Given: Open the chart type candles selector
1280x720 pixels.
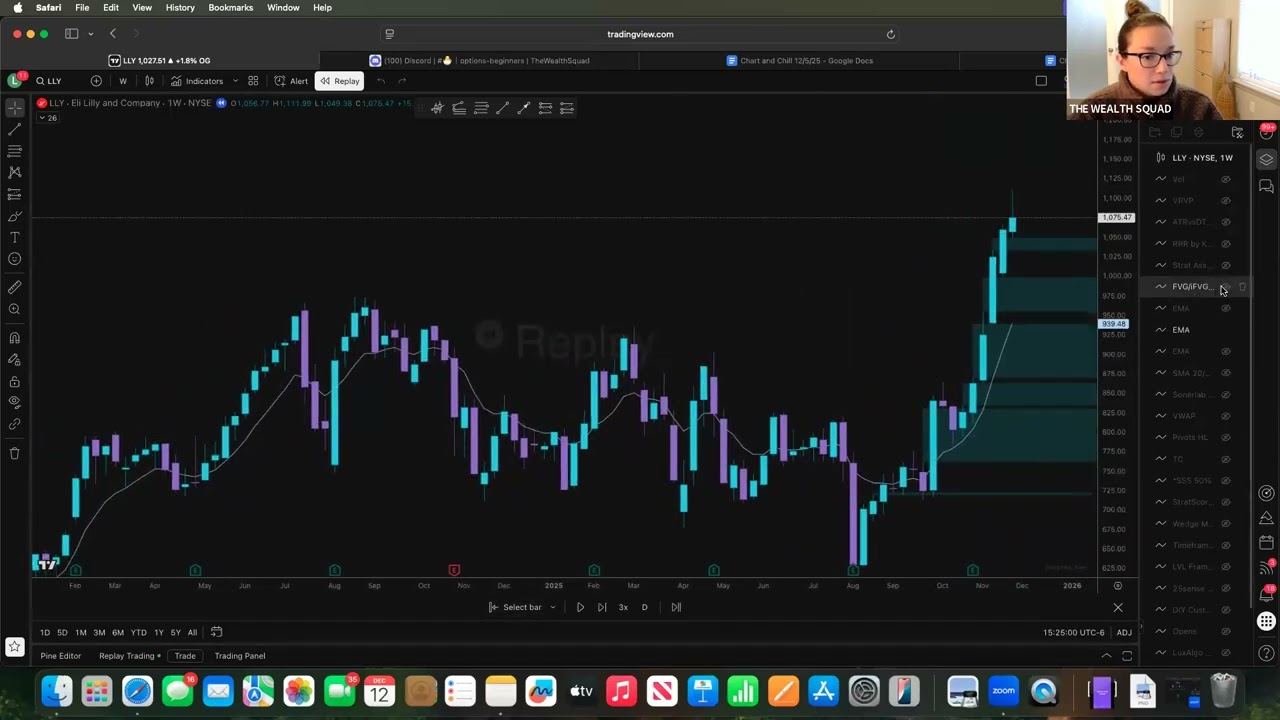Looking at the screenshot, I should [149, 81].
